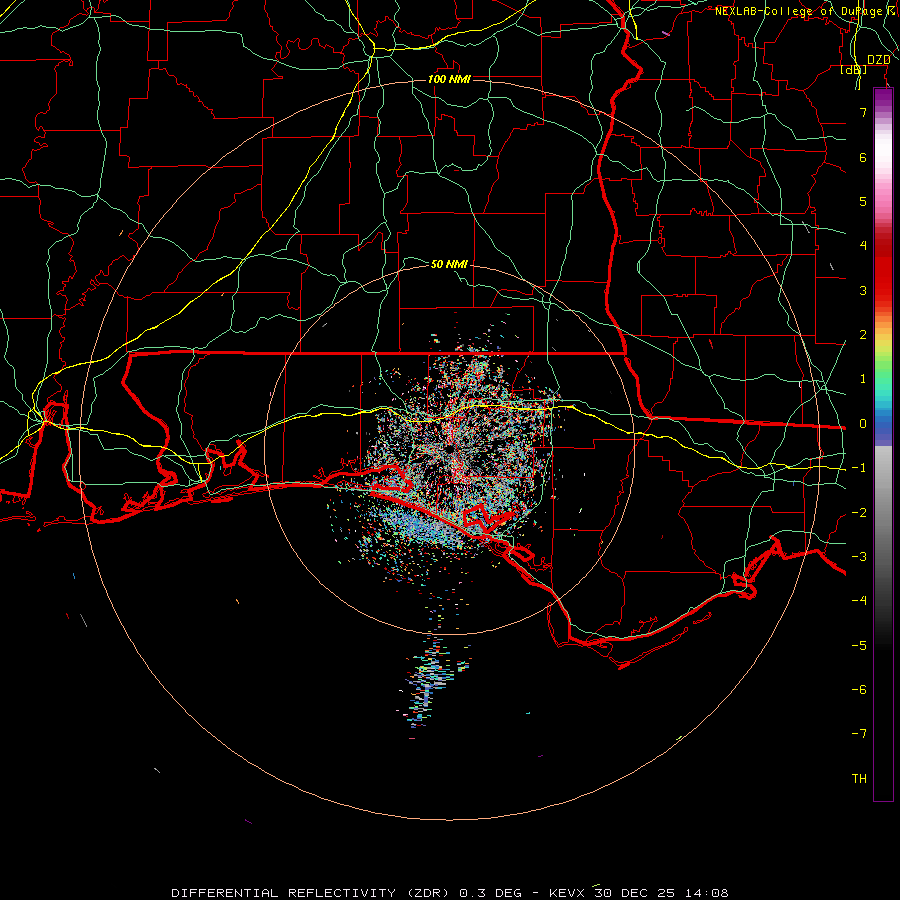Screen dimensions: 900x900
Task: Click the "3" value on color scale
Action: pos(863,290)
